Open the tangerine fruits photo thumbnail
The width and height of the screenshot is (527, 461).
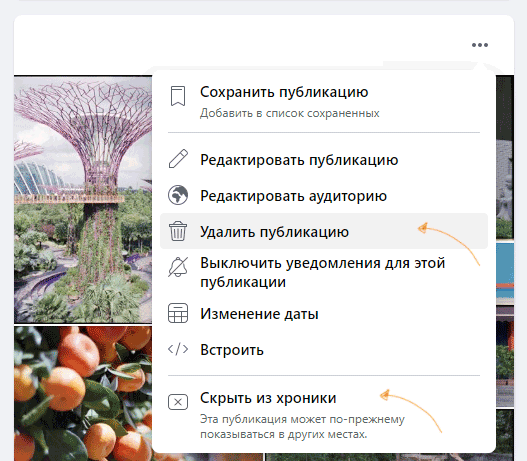click(83, 393)
